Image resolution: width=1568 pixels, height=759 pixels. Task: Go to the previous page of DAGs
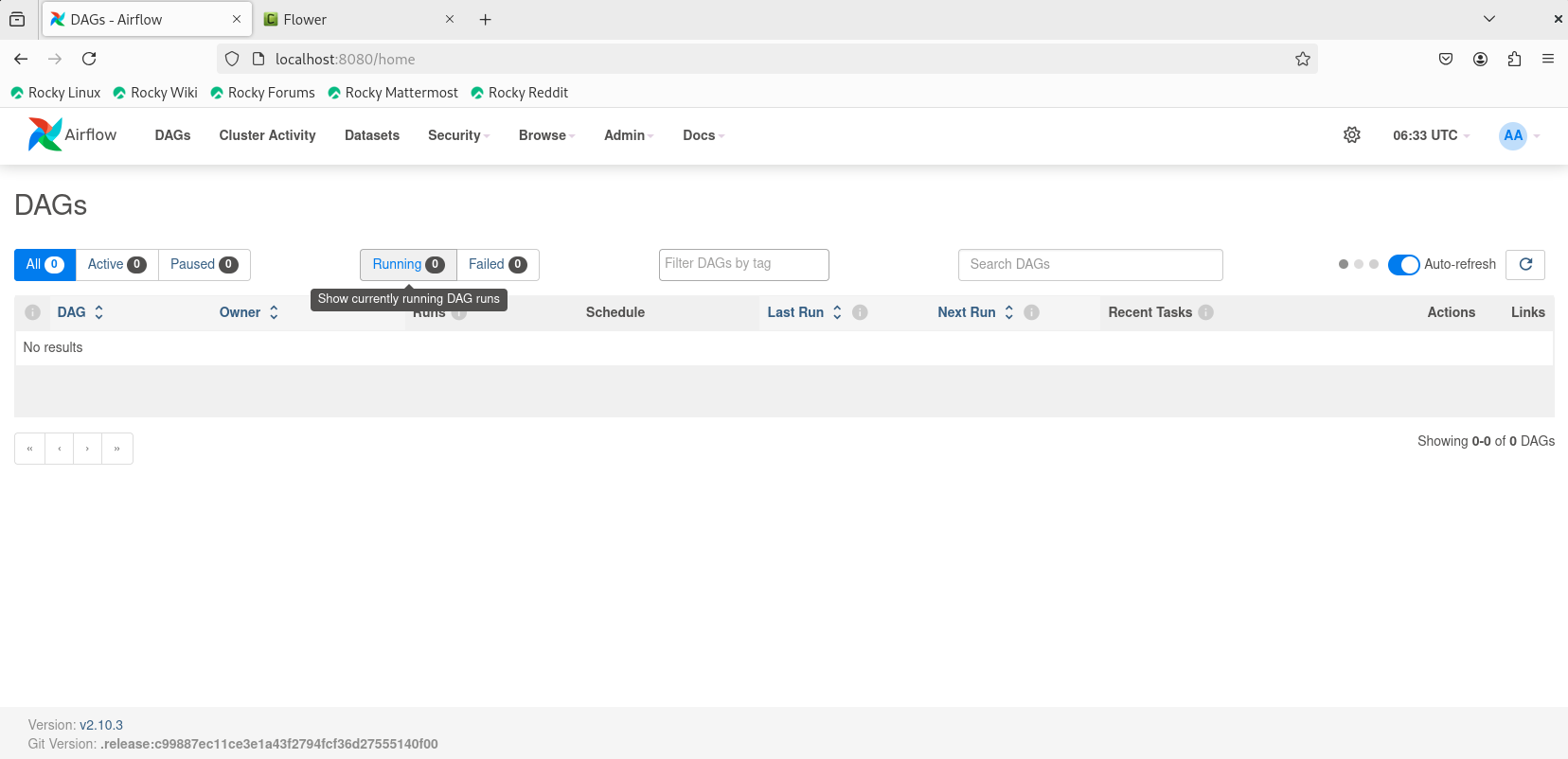59,449
